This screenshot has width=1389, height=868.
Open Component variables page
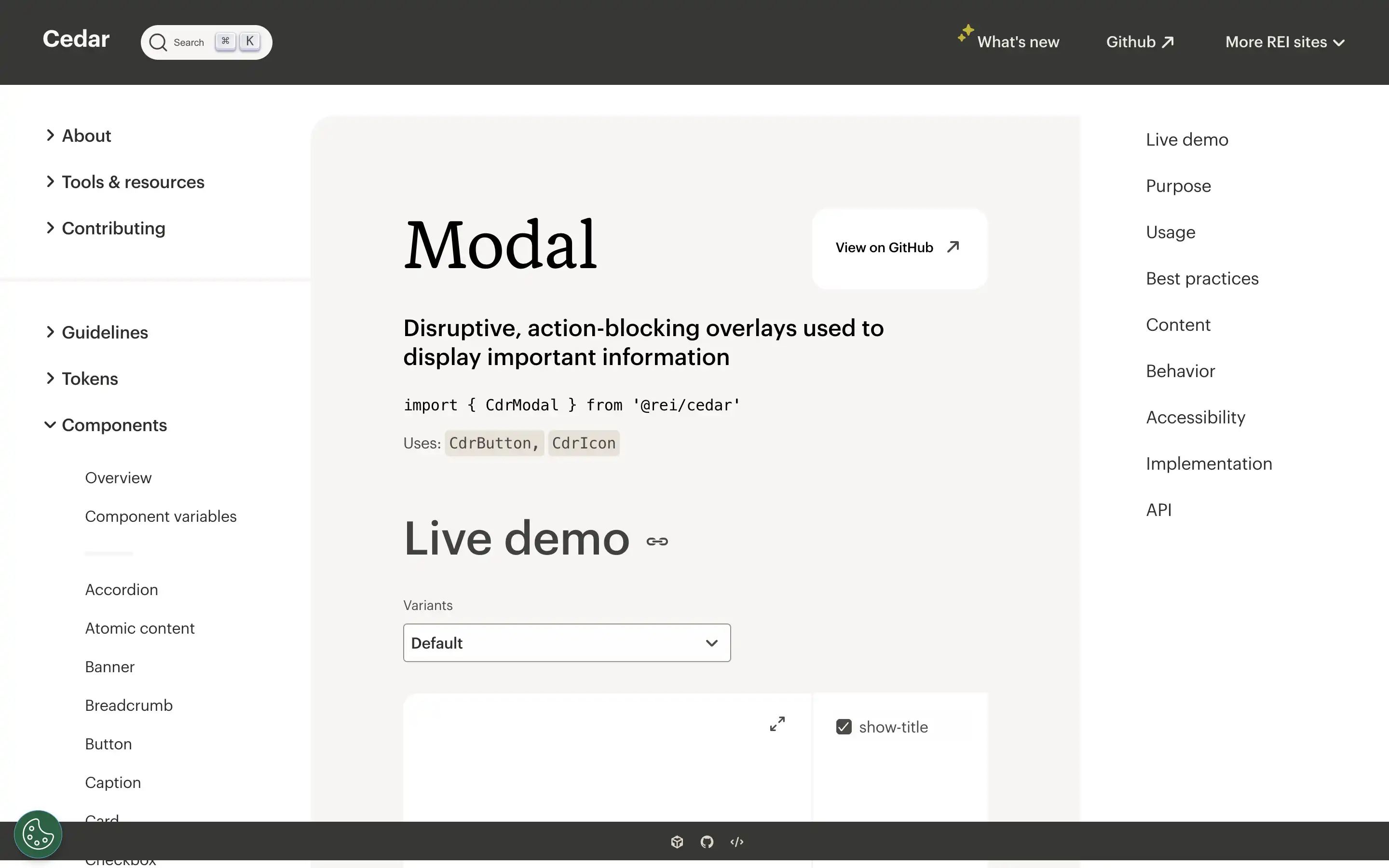coord(161,516)
